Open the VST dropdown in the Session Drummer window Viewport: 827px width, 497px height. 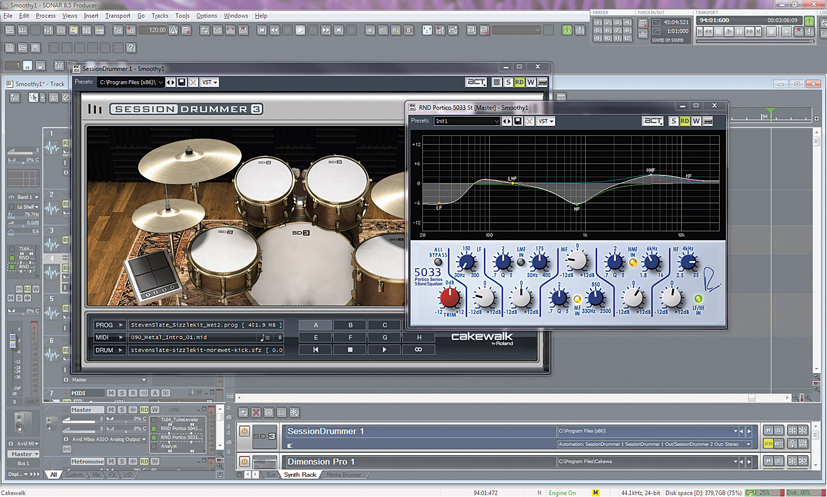pos(209,82)
